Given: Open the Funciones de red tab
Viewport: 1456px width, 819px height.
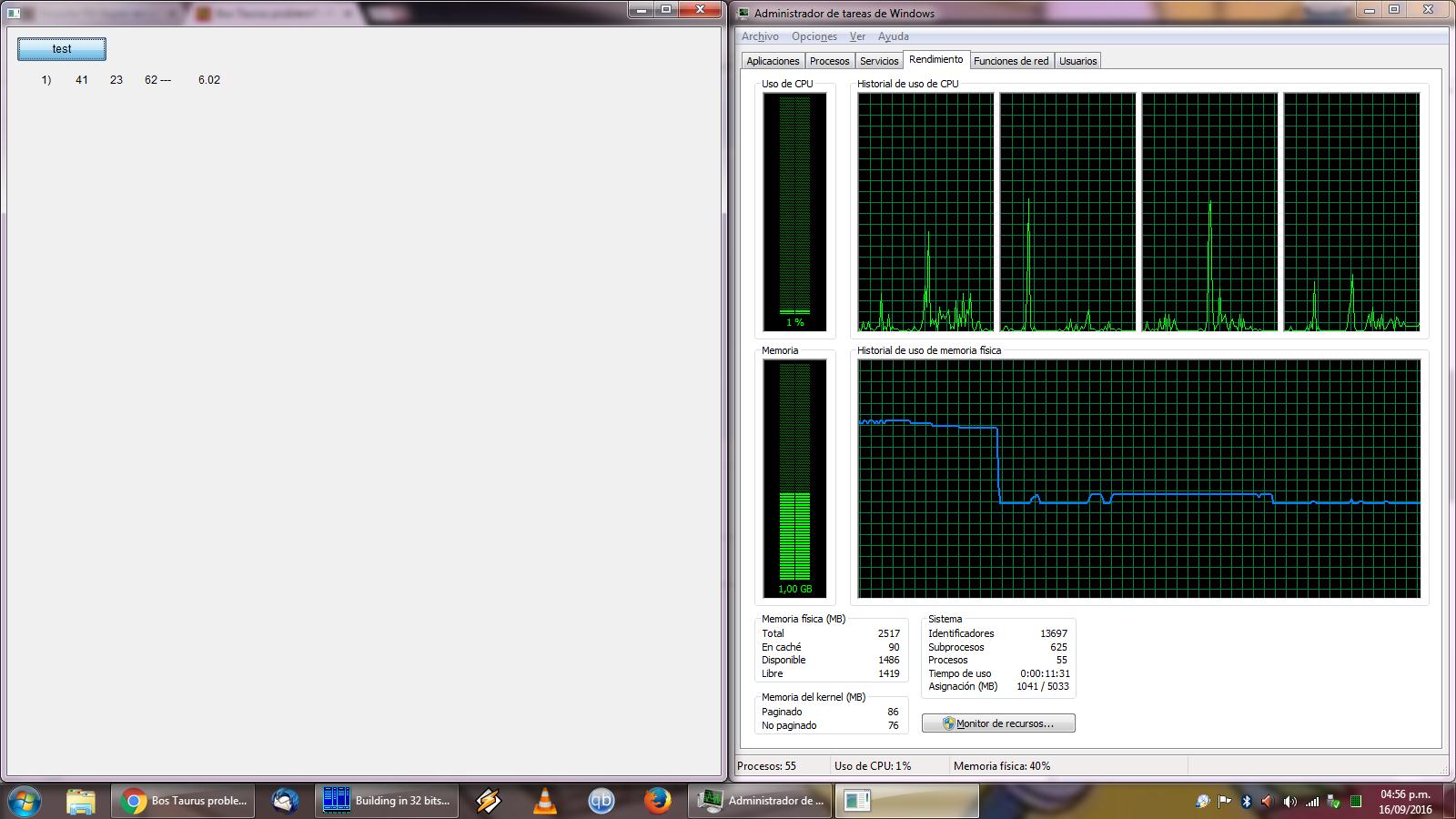Looking at the screenshot, I should point(1011,61).
